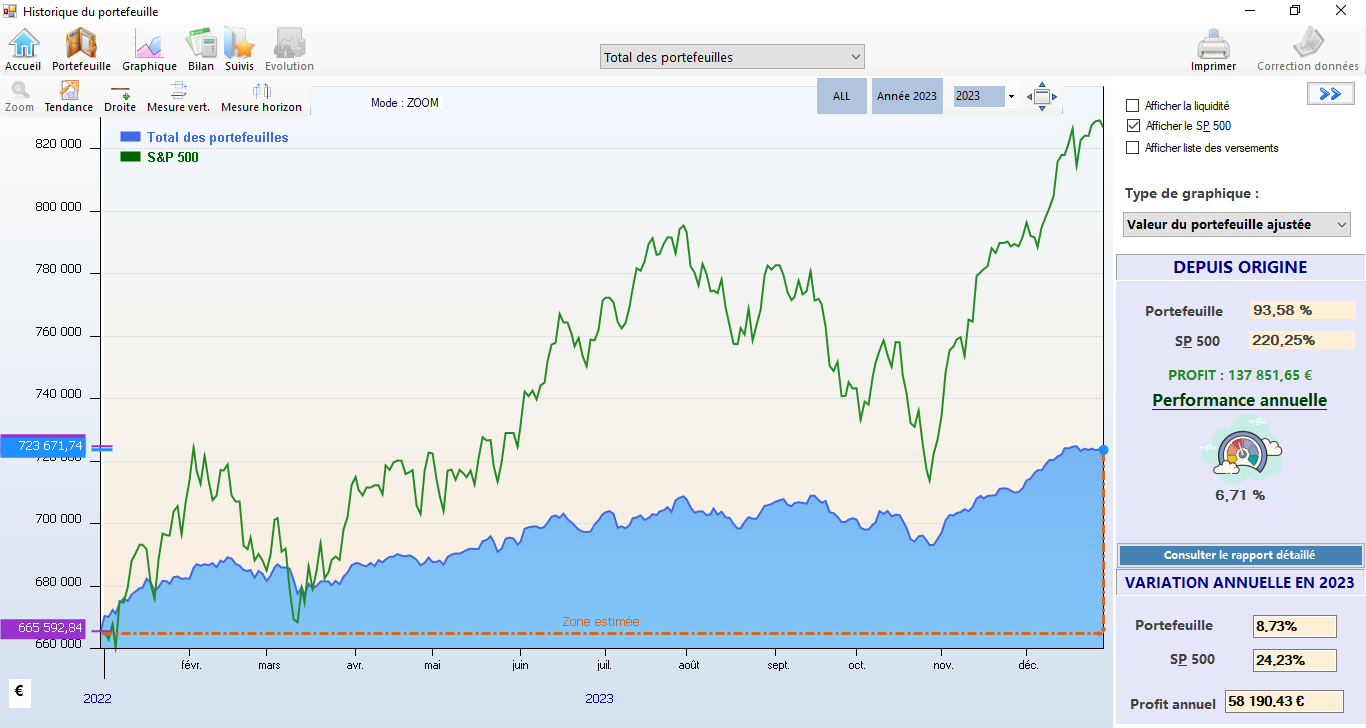
Task: Click the SP 500 24,23% annual field
Action: pyautogui.click(x=1295, y=660)
